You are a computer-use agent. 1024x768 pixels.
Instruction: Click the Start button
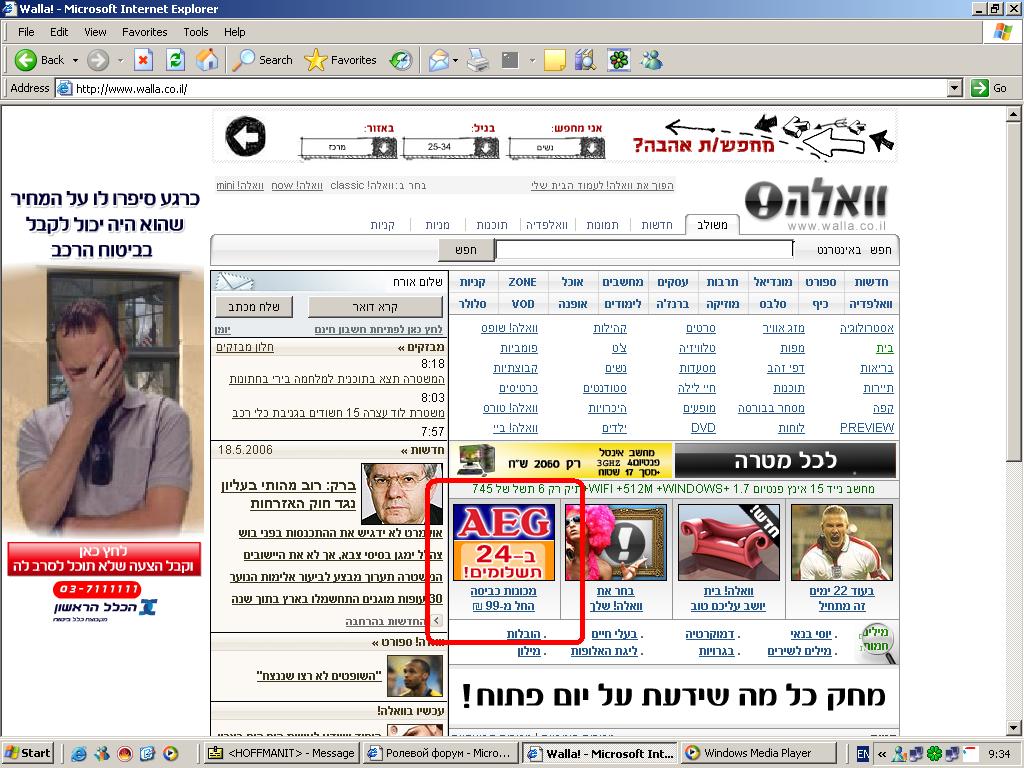(x=27, y=754)
